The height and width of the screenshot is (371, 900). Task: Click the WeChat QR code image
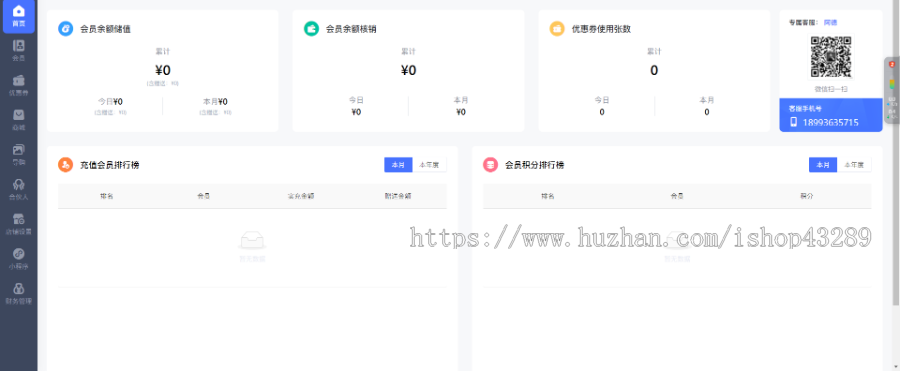[831, 56]
